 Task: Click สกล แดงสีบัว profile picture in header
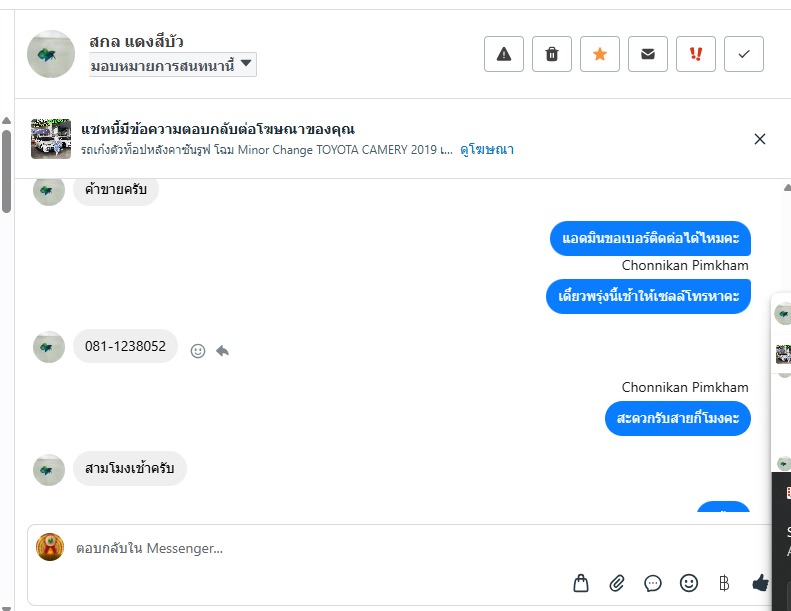click(51, 54)
